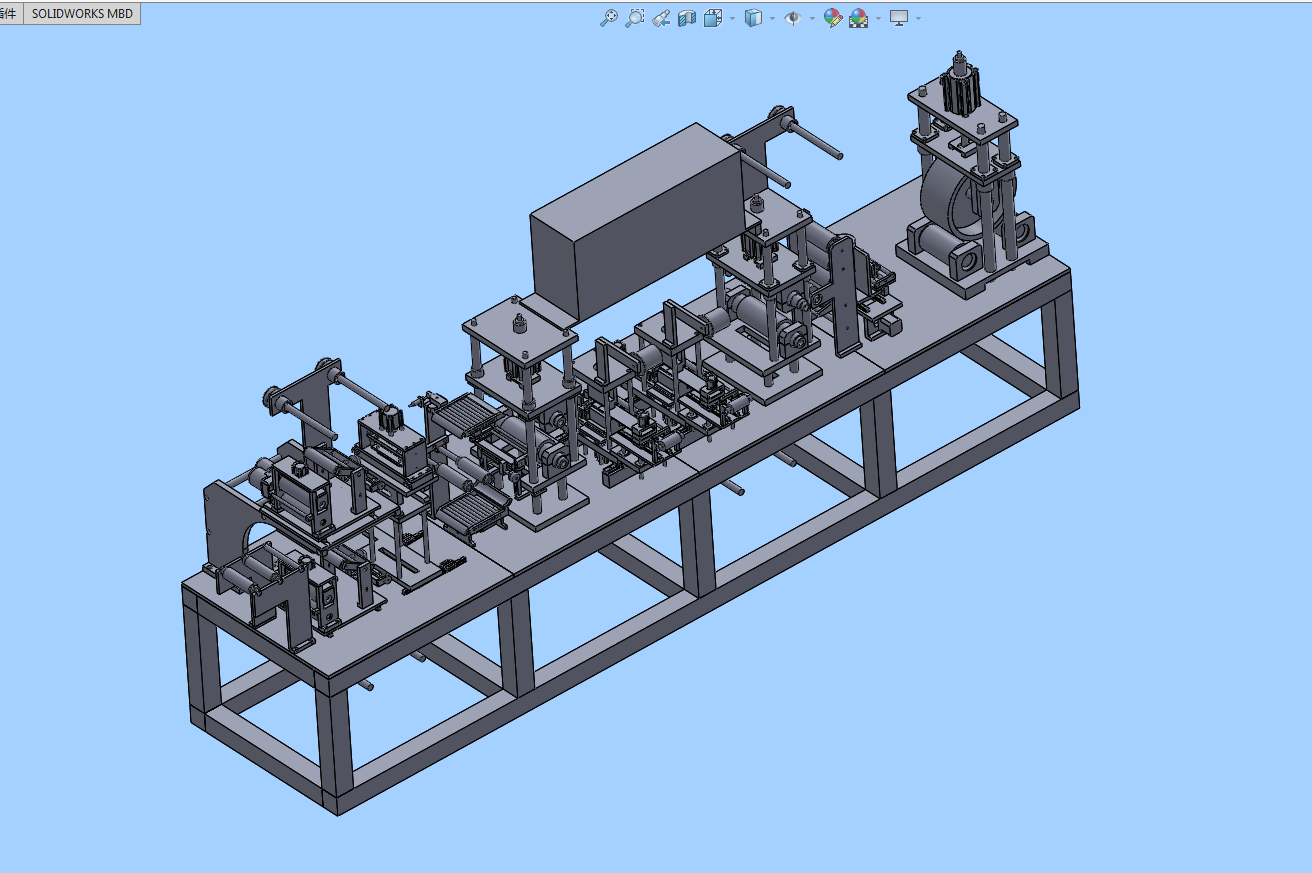
Task: Expand the View Settings dropdown arrow
Action: pyautogui.click(x=917, y=18)
